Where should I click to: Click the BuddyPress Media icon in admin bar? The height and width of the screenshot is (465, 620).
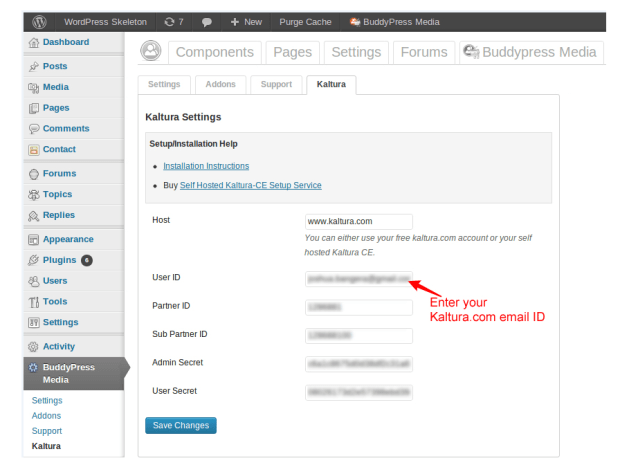[355, 22]
